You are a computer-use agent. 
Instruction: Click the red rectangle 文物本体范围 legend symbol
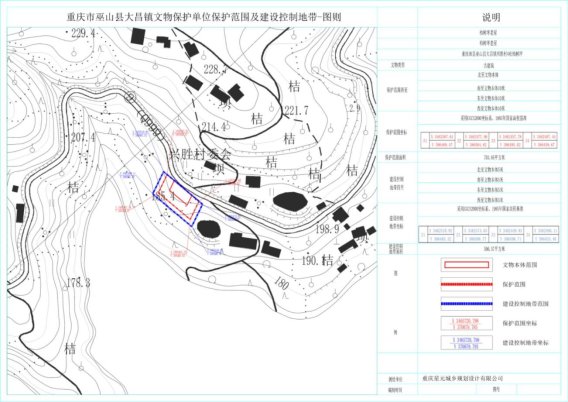[467, 265]
